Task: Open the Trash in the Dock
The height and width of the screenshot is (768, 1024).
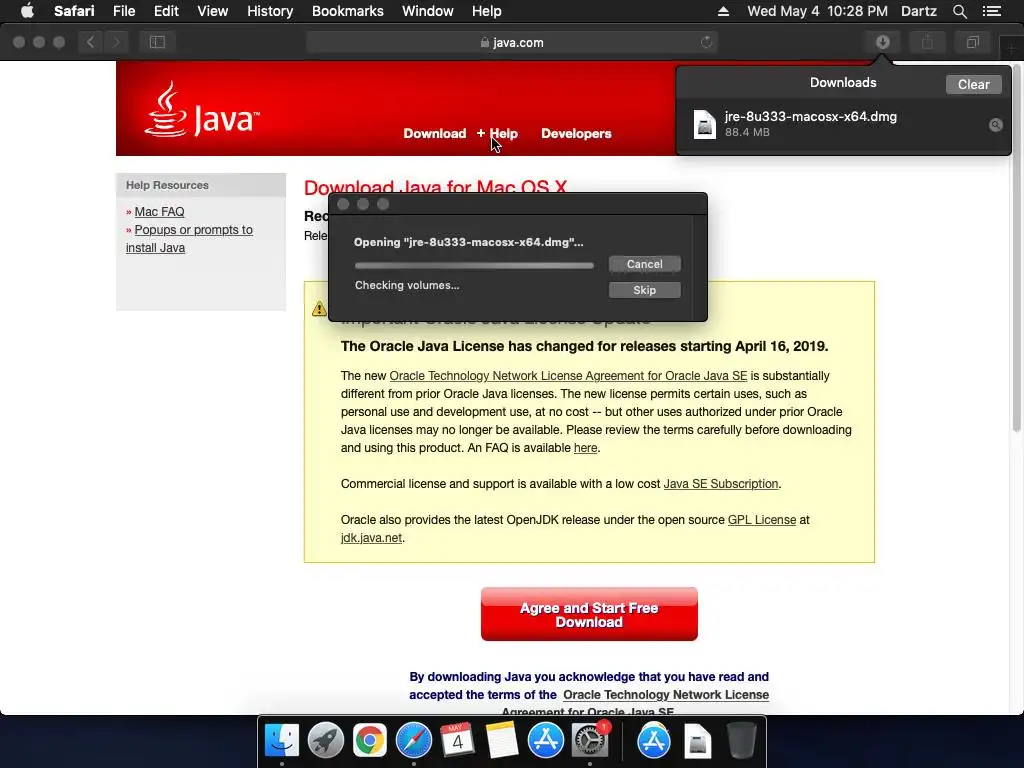Action: pyautogui.click(x=742, y=740)
